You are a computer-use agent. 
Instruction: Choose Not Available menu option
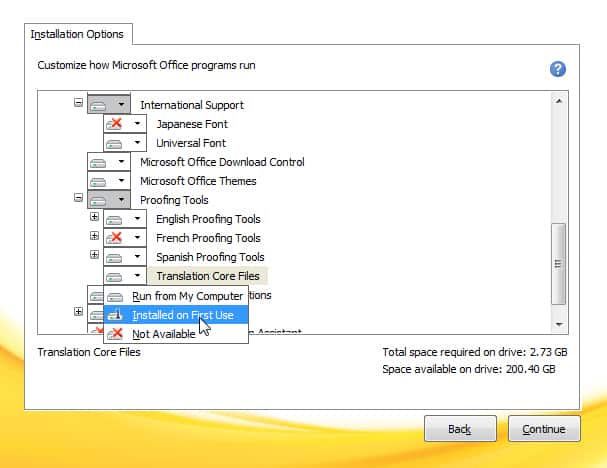click(x=176, y=334)
